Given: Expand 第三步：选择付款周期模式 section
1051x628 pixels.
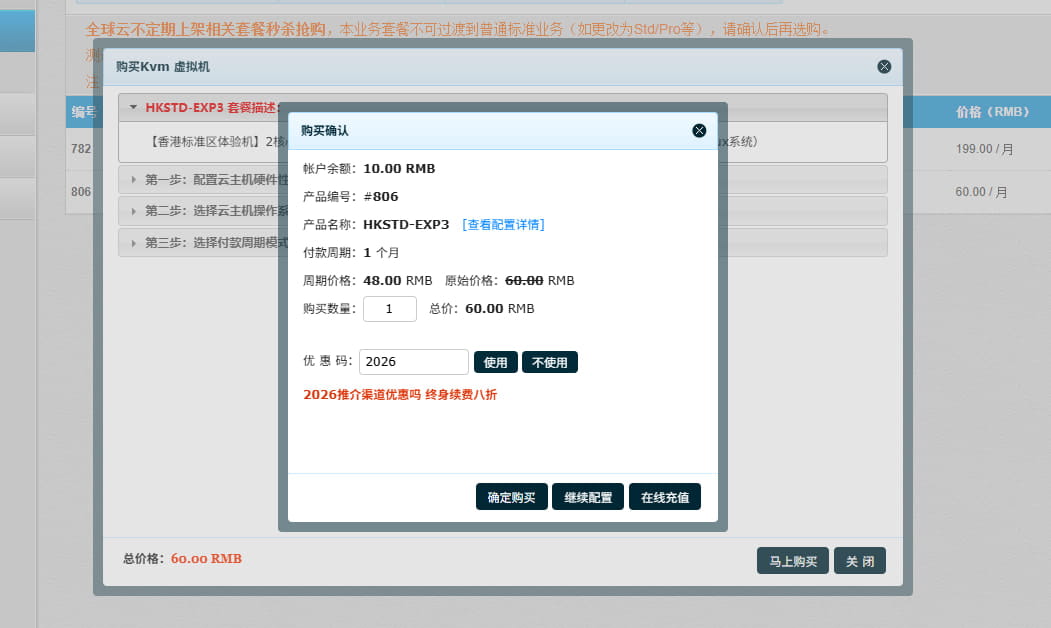Looking at the screenshot, I should click(x=200, y=242).
